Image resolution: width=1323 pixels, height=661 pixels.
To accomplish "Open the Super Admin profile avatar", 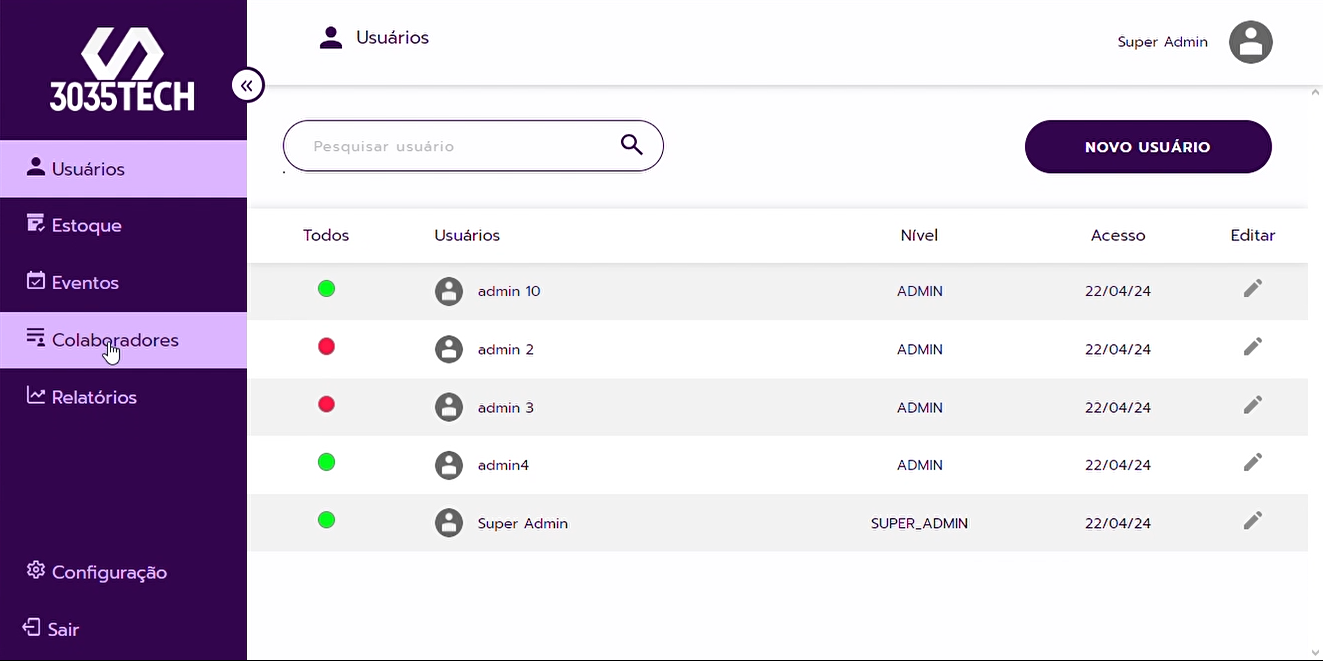I will click(x=1250, y=42).
